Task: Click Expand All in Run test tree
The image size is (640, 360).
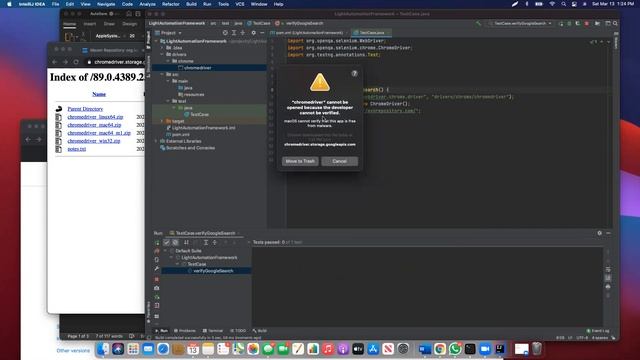Action: [206, 242]
